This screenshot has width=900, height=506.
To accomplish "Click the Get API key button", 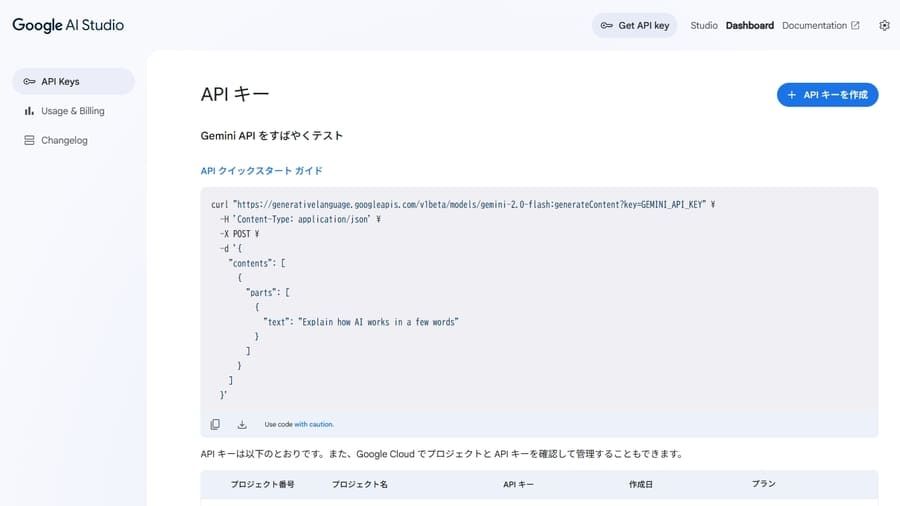I will tap(634, 25).
